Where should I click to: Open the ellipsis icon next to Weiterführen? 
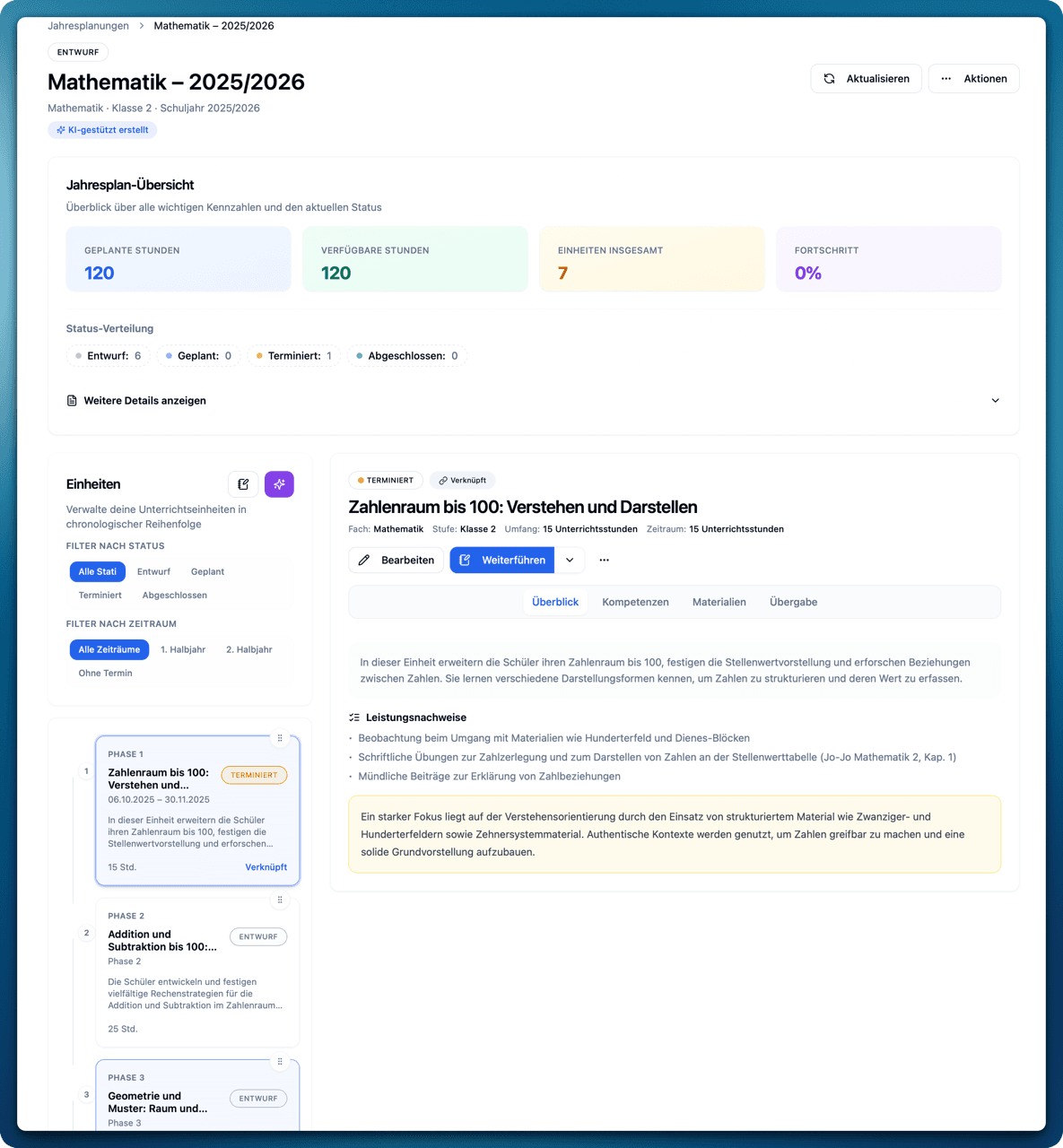point(604,560)
